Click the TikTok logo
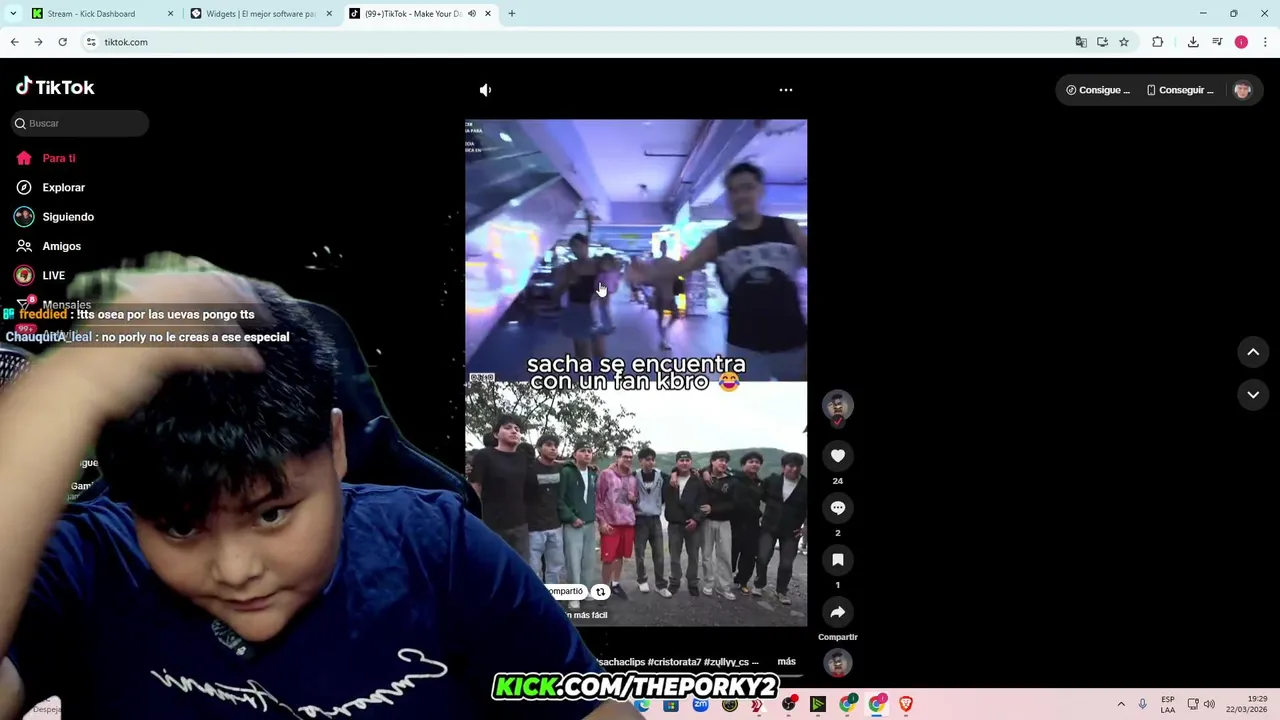1280x720 pixels. point(55,87)
